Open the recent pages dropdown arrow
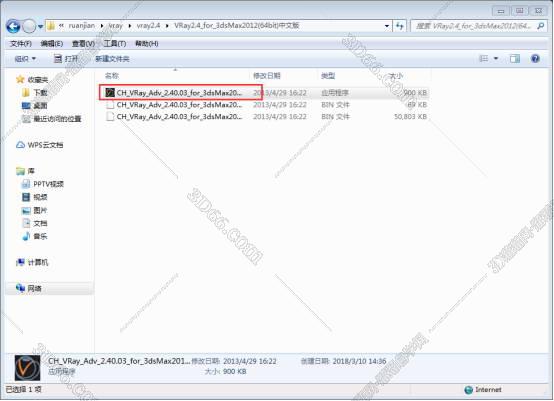This screenshot has width=554, height=401. coord(41,26)
